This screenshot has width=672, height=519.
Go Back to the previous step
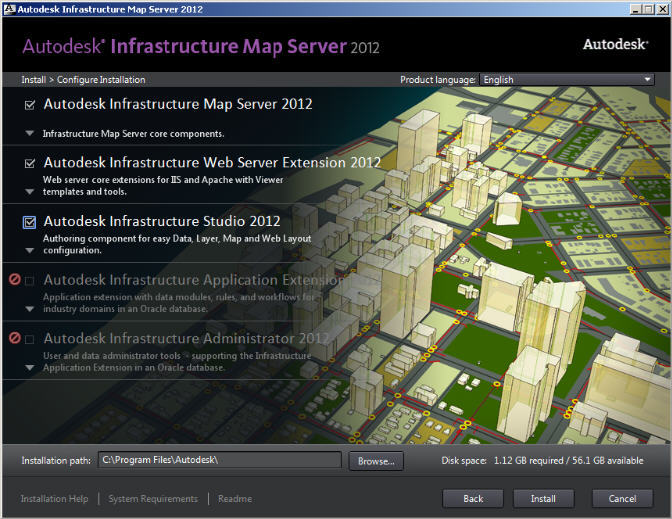(x=473, y=498)
